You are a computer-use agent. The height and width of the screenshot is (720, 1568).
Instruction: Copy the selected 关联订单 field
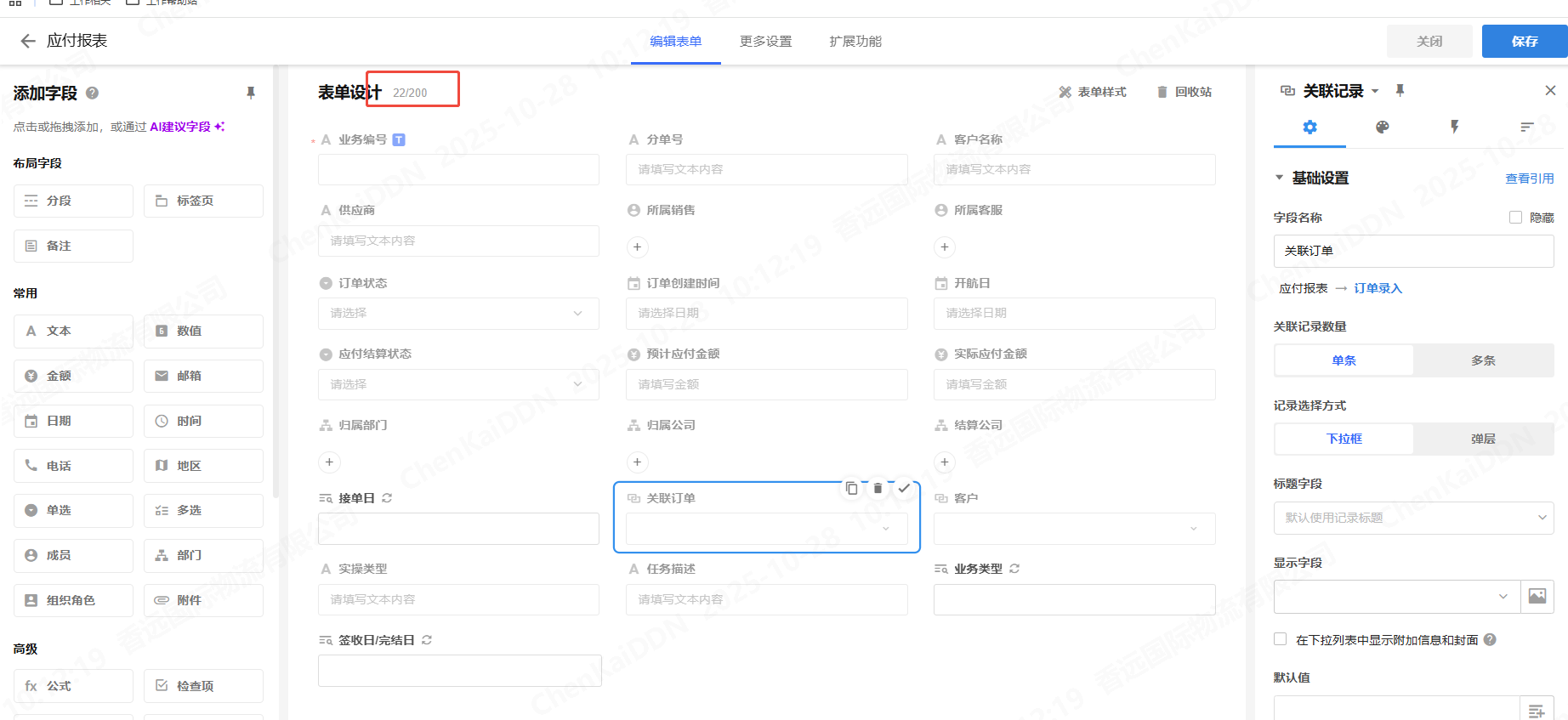point(851,488)
